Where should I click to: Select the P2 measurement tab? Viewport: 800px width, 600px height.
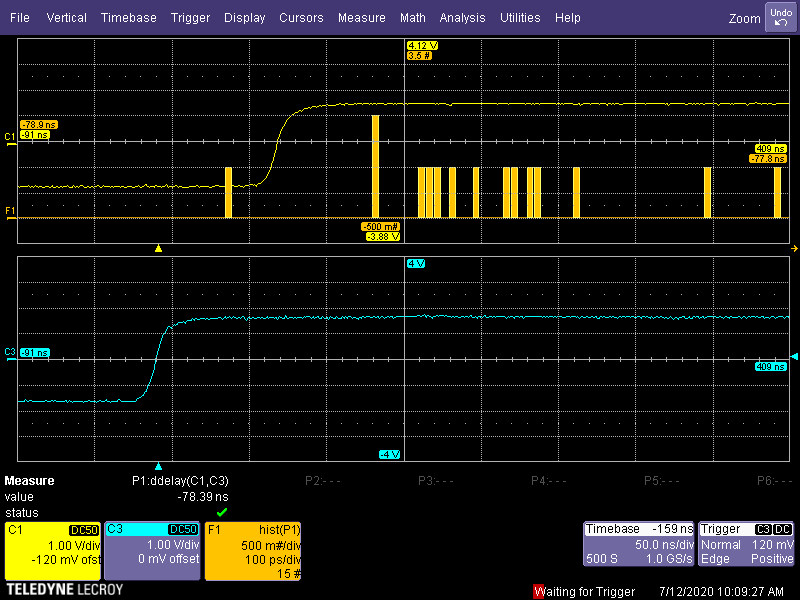click(315, 481)
